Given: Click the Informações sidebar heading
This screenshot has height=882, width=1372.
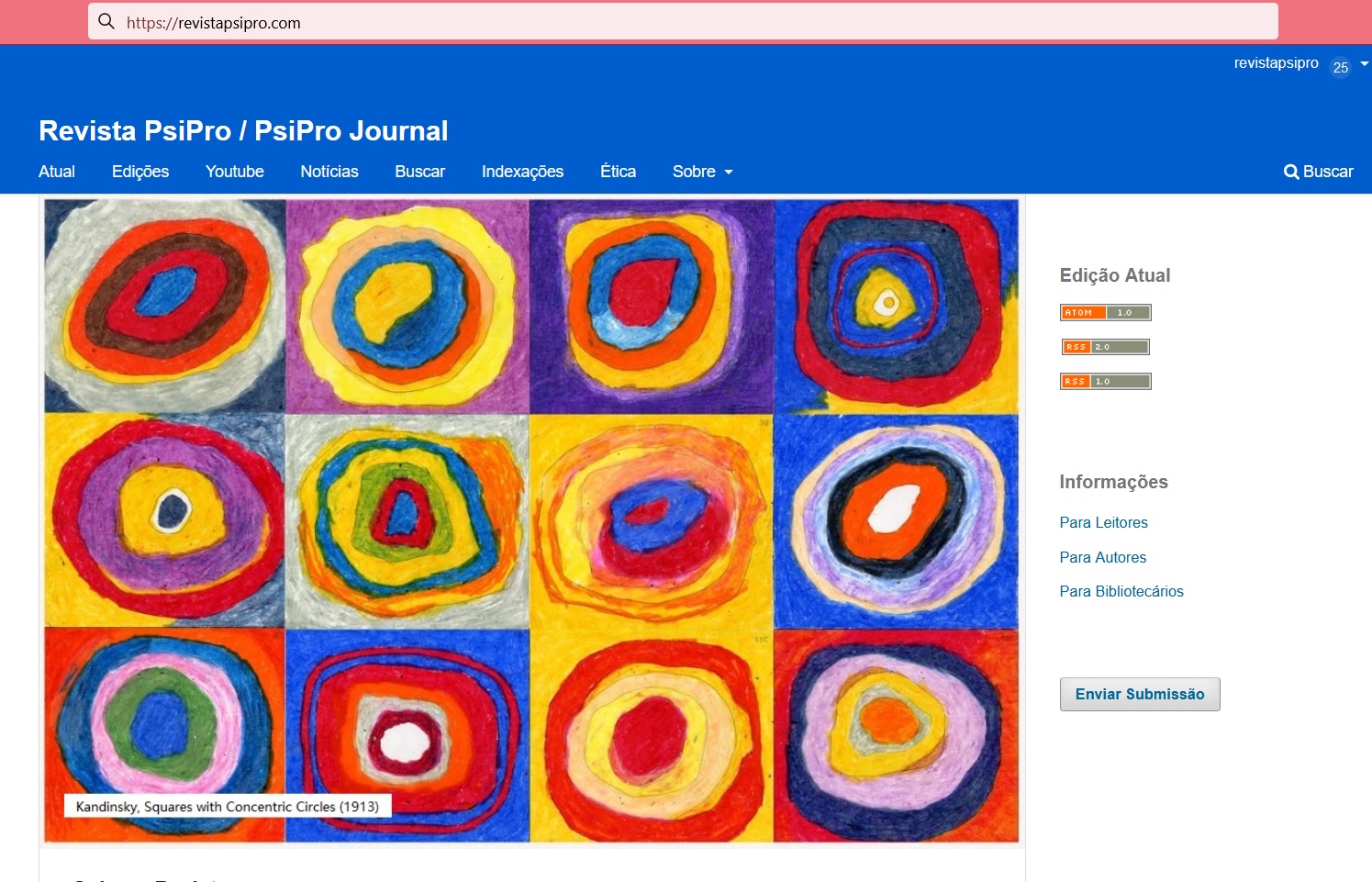Looking at the screenshot, I should (1114, 482).
